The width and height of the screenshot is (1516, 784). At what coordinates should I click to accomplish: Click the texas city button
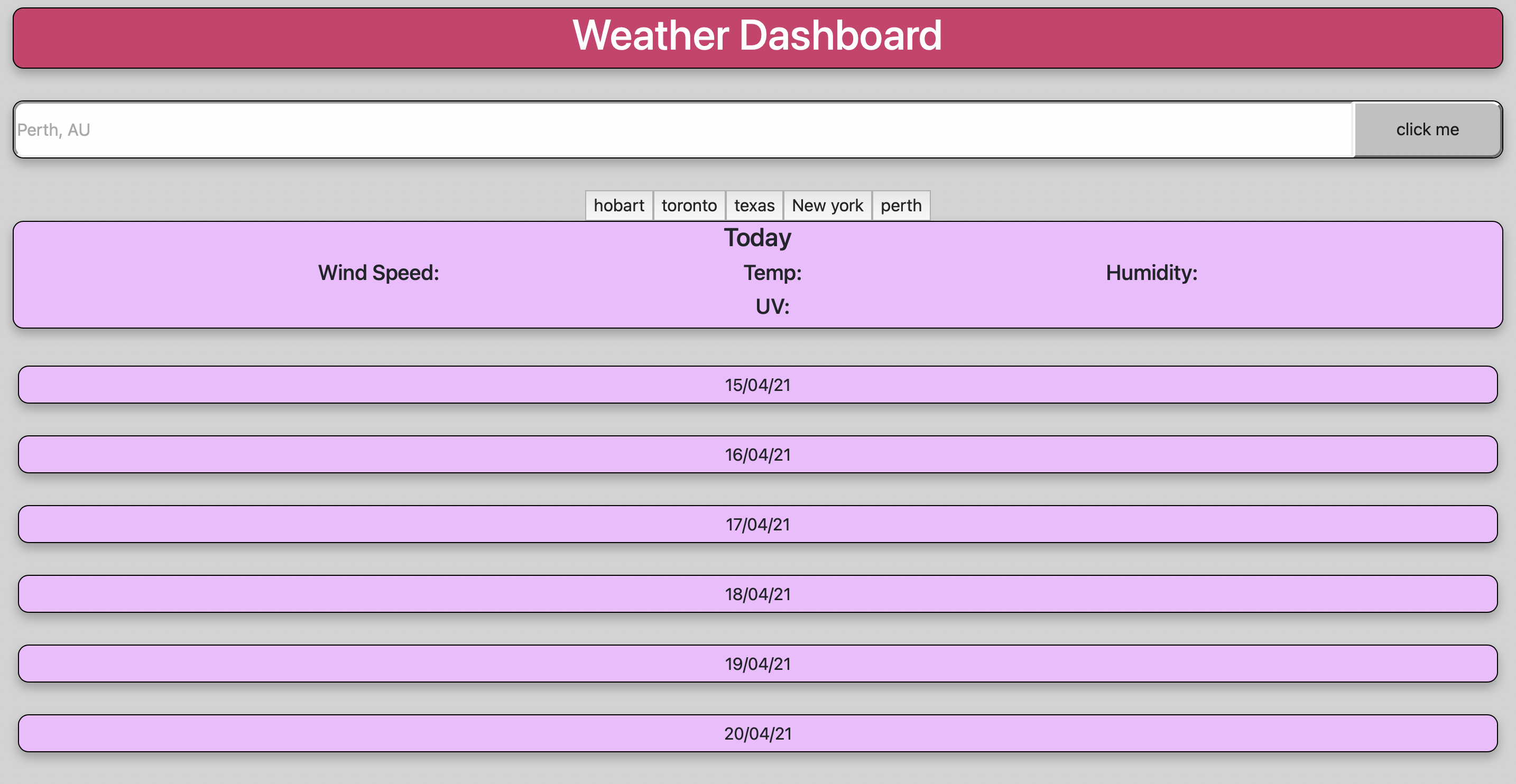(754, 206)
